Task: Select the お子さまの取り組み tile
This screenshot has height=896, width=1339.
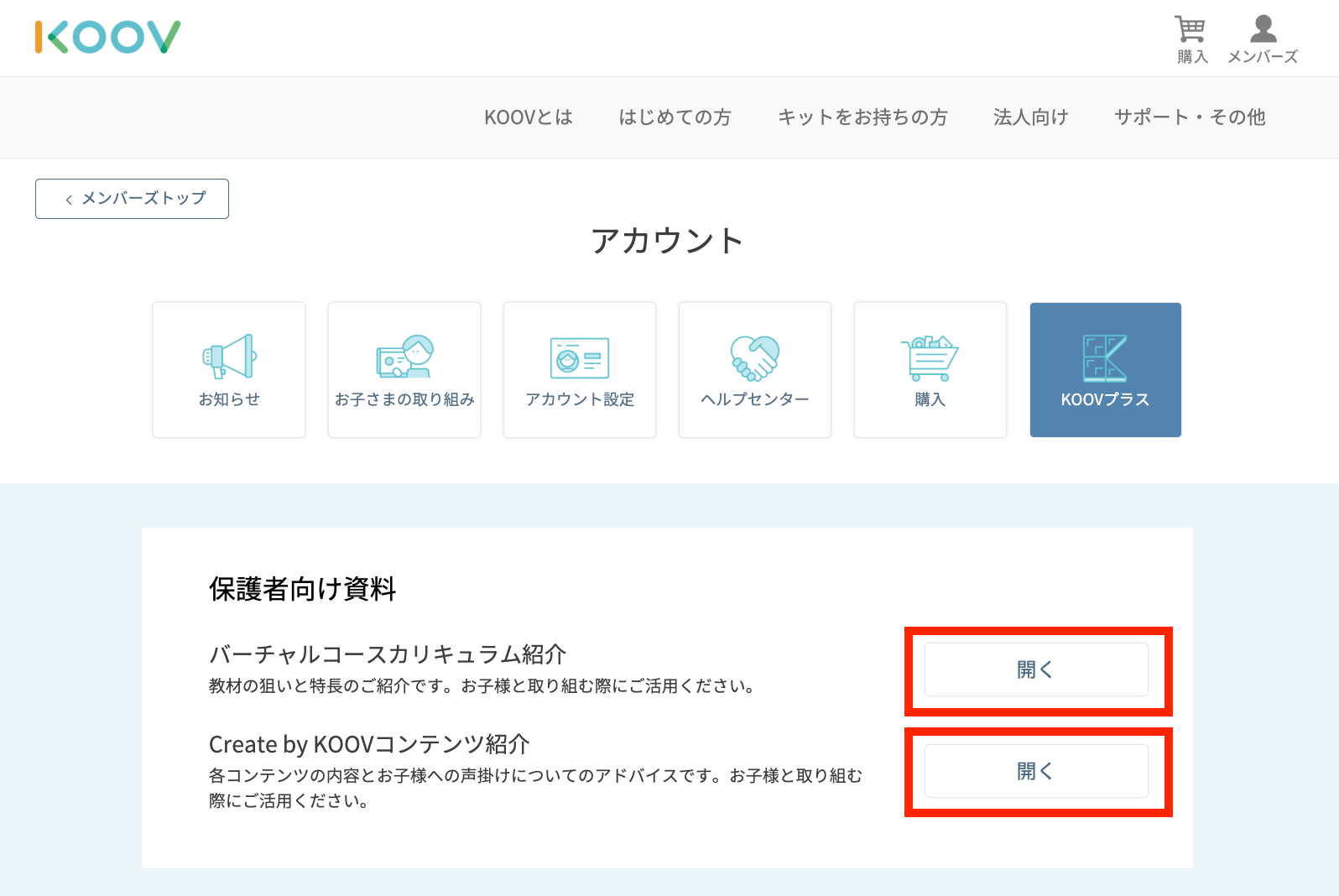Action: [404, 370]
